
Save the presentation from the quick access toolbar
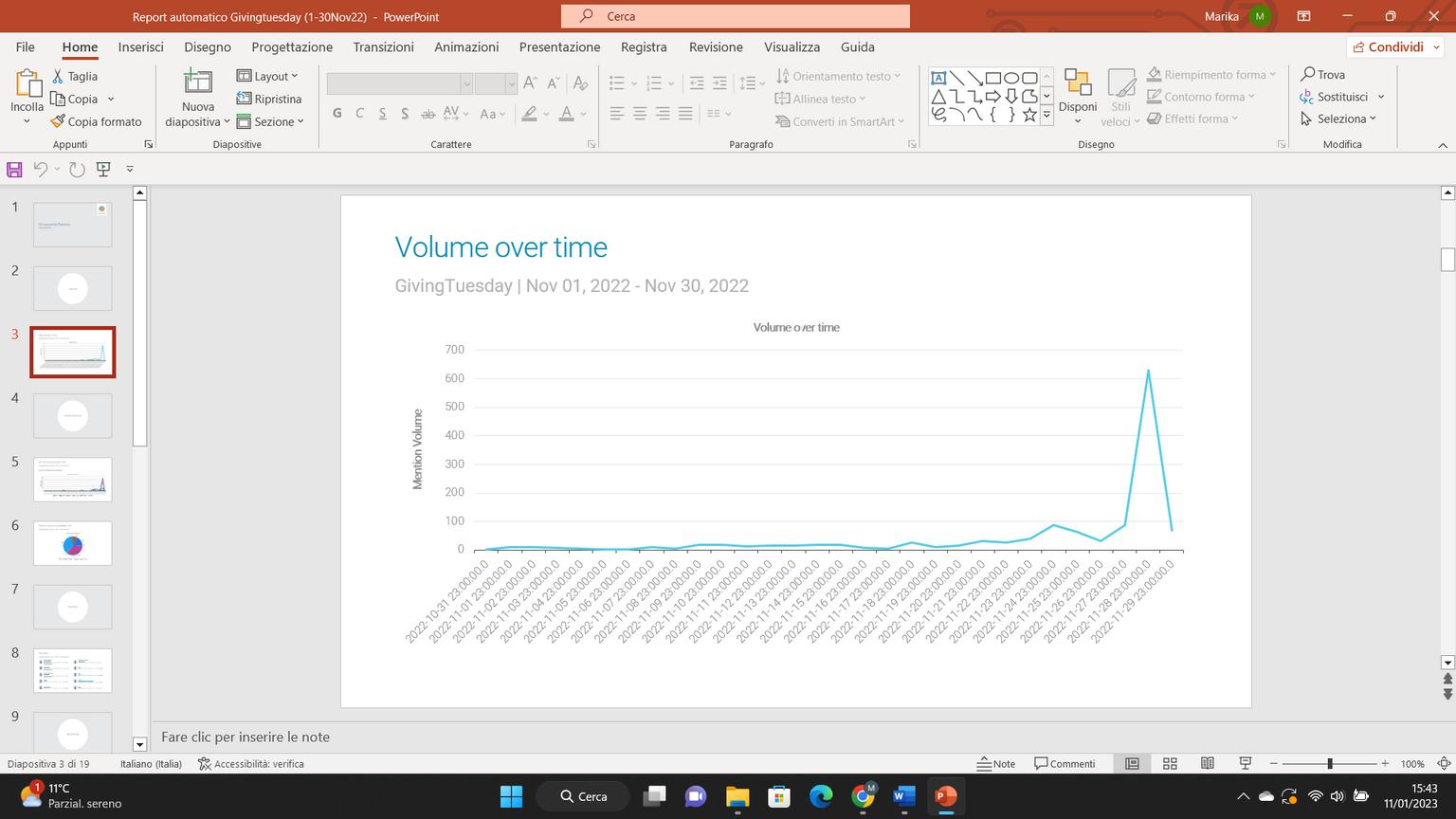click(x=14, y=170)
